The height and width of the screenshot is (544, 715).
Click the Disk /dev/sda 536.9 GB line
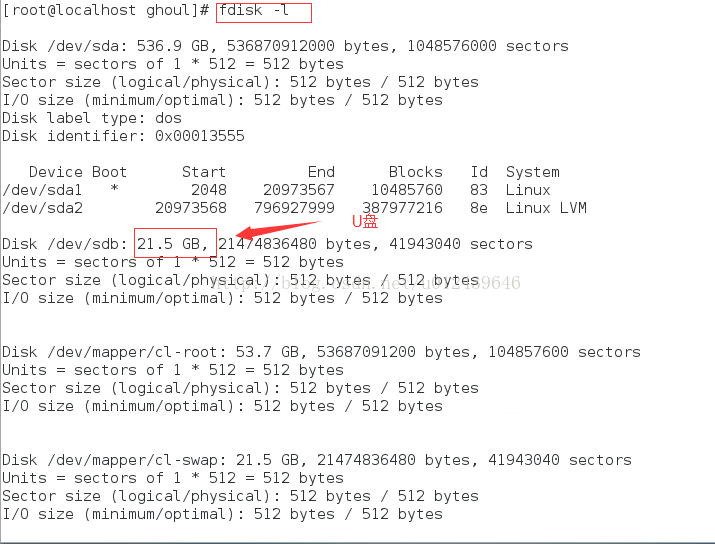pyautogui.click(x=285, y=46)
